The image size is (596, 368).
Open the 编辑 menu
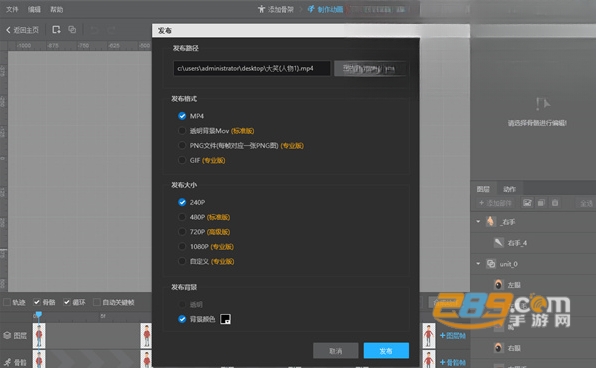[x=34, y=9]
